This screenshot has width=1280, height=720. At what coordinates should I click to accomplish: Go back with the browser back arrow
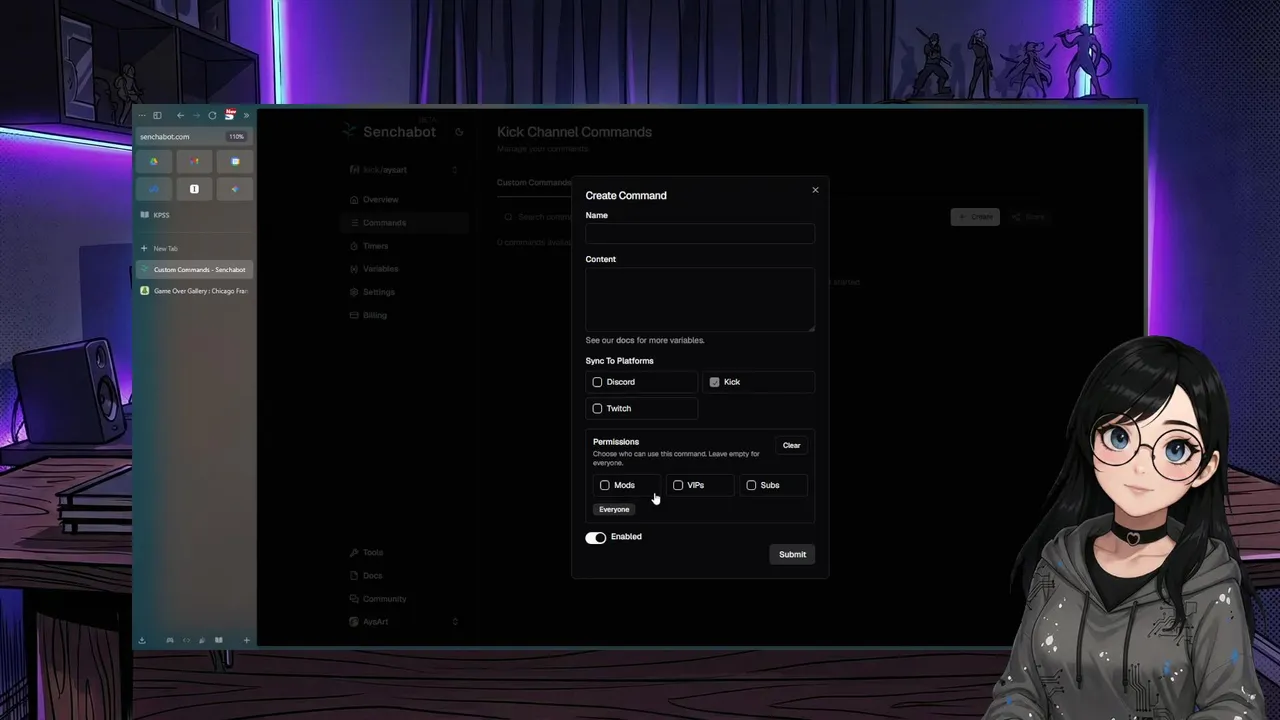point(180,115)
